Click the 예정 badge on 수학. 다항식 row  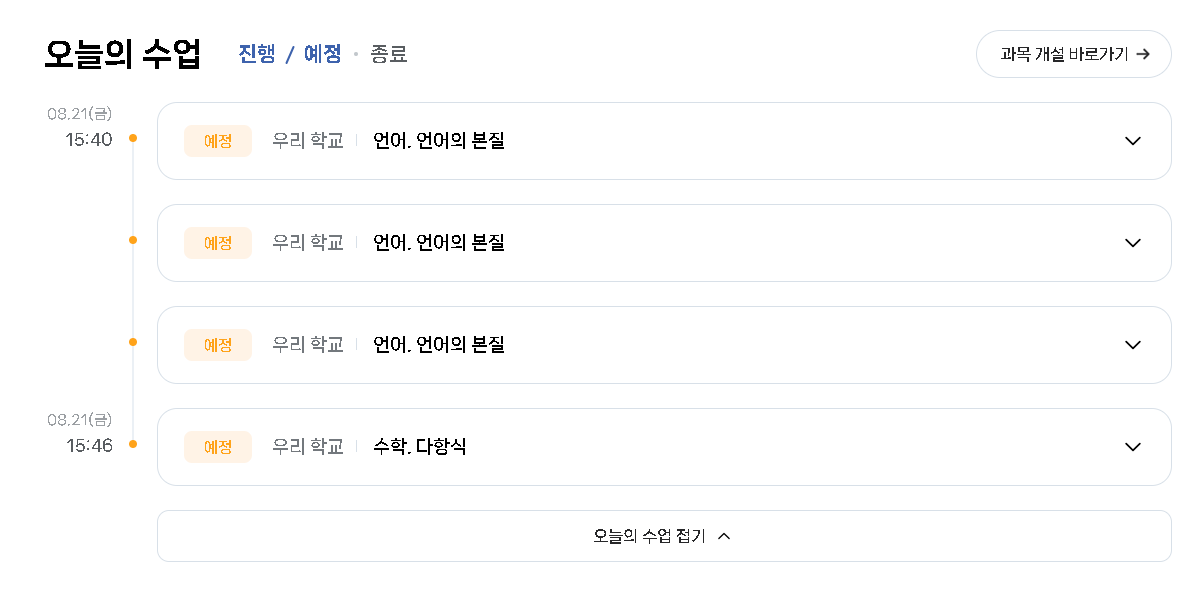point(218,447)
